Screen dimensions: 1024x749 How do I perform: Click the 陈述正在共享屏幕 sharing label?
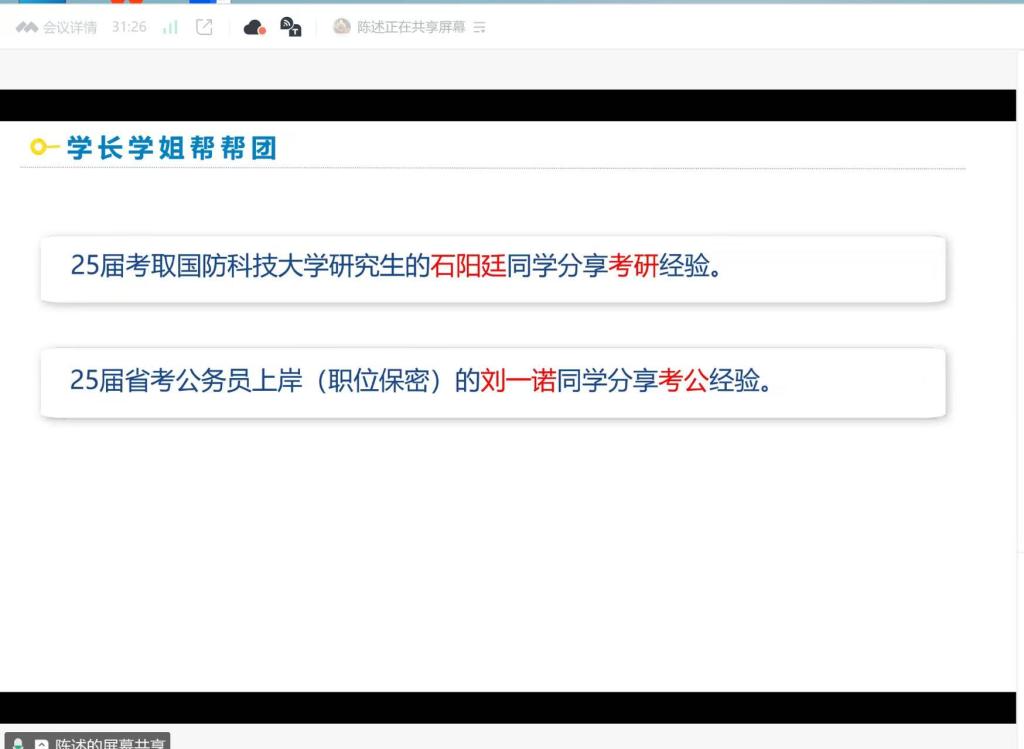[411, 27]
